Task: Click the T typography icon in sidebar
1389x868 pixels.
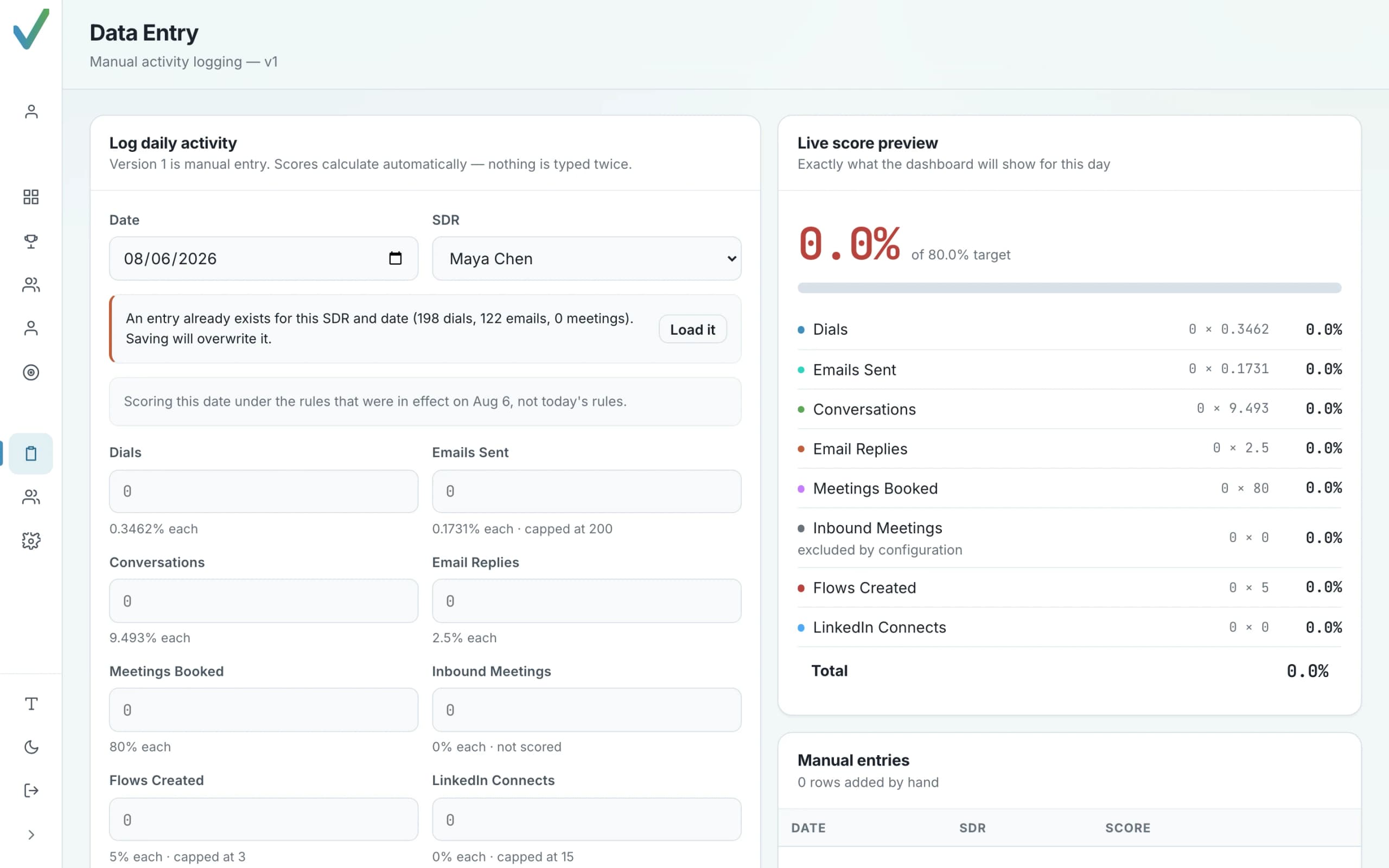Action: pos(31,704)
